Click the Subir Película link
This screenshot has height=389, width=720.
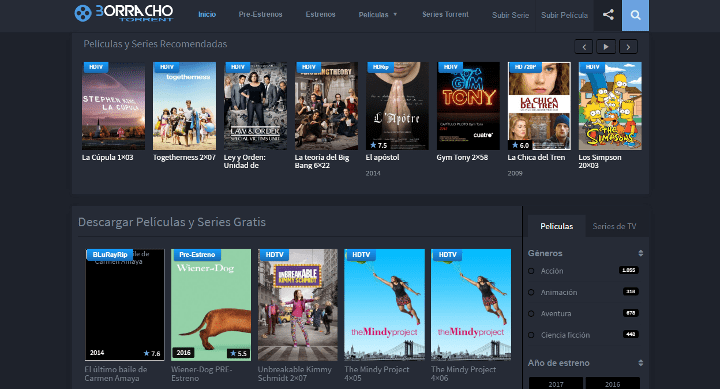564,15
